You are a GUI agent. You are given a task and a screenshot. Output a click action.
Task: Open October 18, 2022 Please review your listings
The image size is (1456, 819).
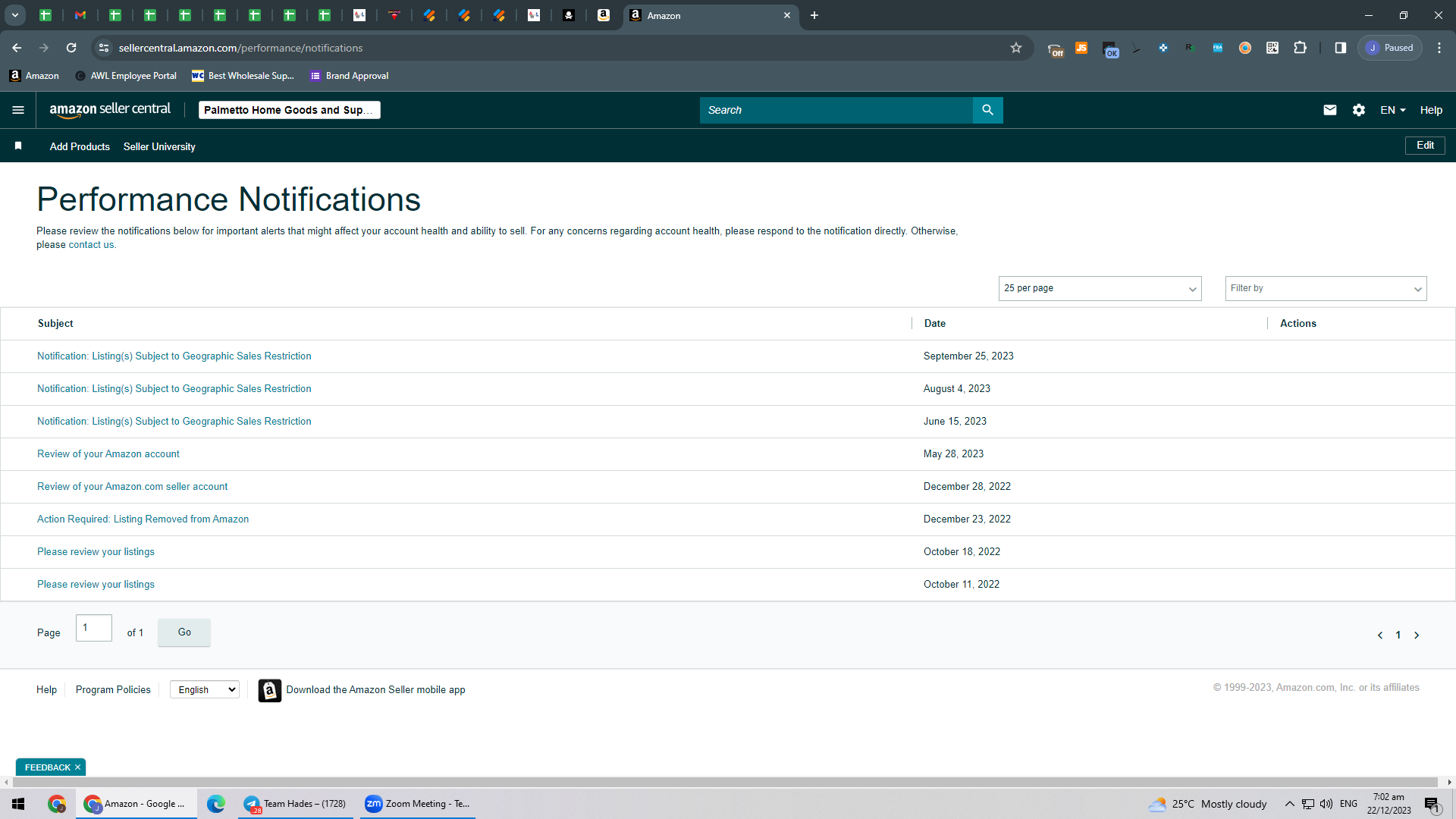tap(96, 551)
